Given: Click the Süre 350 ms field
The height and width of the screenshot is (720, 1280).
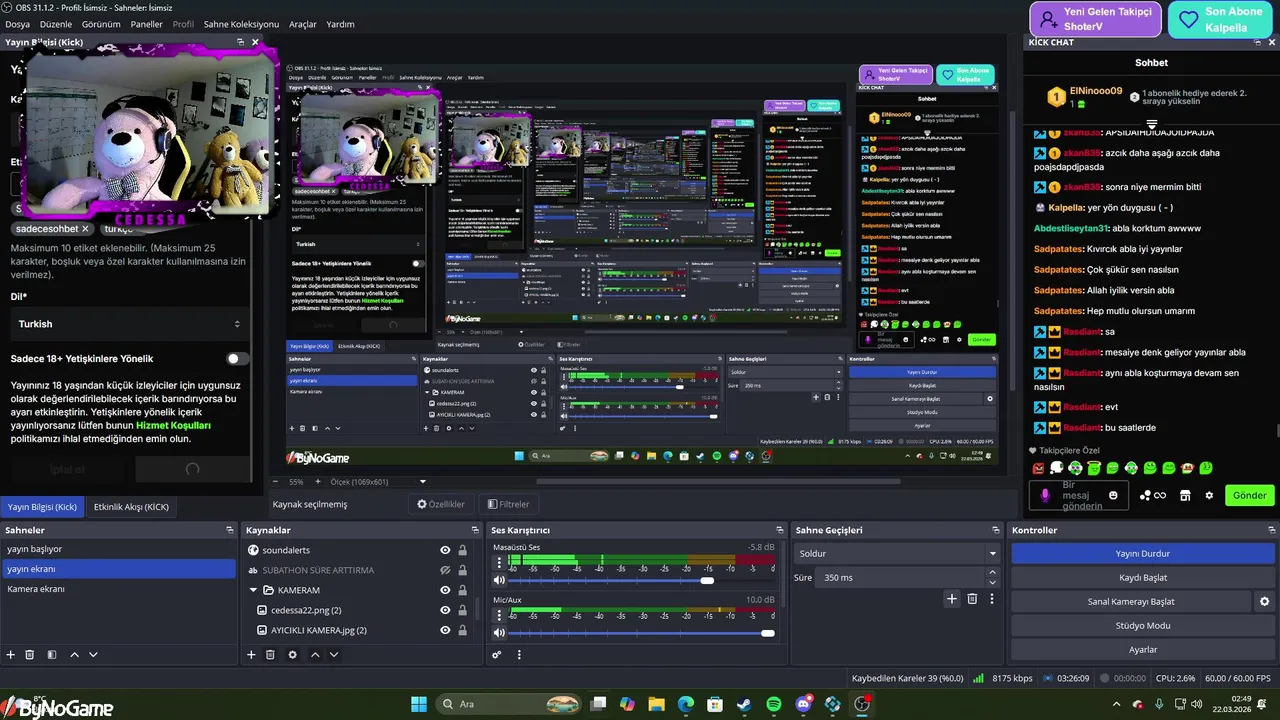Looking at the screenshot, I should [899, 578].
